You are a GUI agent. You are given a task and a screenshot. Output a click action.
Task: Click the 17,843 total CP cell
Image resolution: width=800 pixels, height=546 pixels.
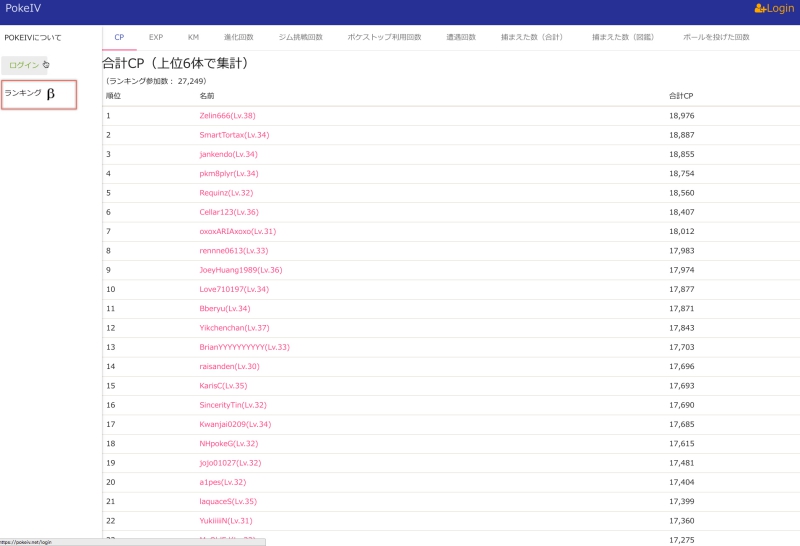(682, 328)
